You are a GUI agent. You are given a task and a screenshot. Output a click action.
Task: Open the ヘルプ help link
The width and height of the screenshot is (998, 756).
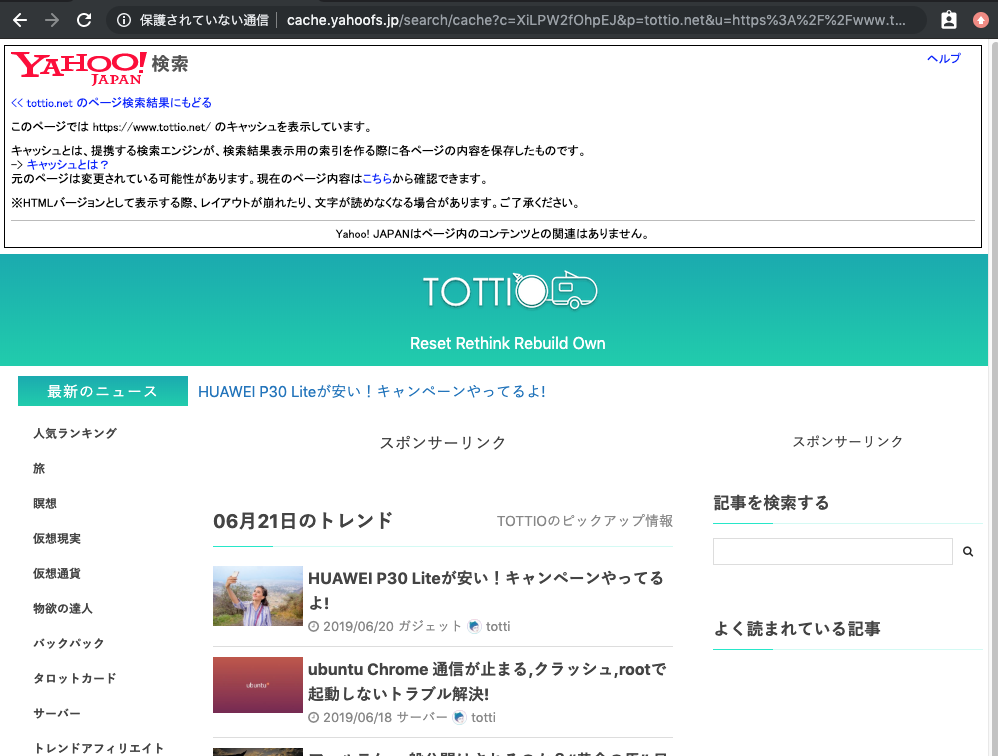944,59
